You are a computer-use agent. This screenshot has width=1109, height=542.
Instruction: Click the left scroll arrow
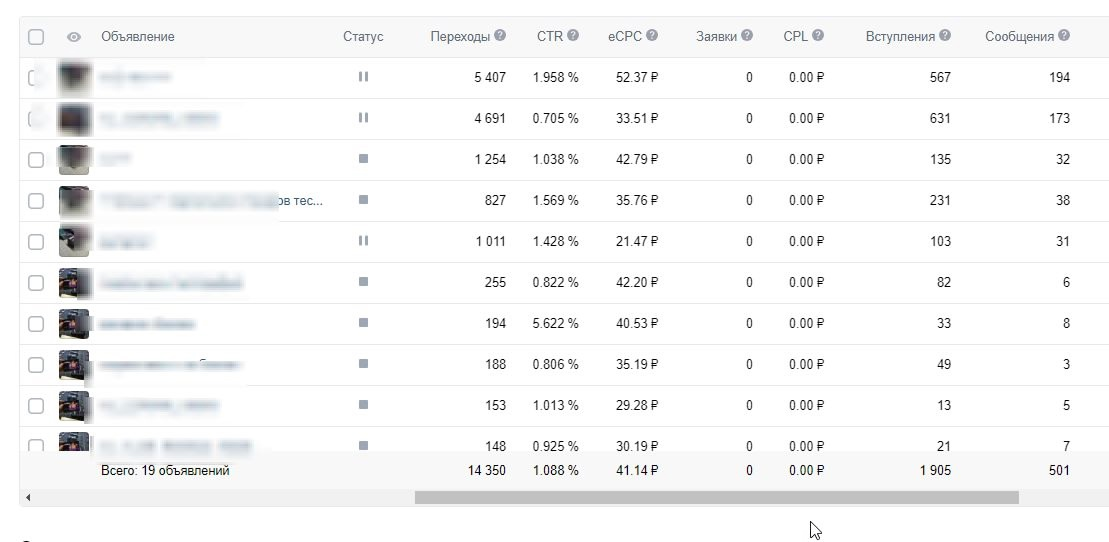tap(28, 497)
